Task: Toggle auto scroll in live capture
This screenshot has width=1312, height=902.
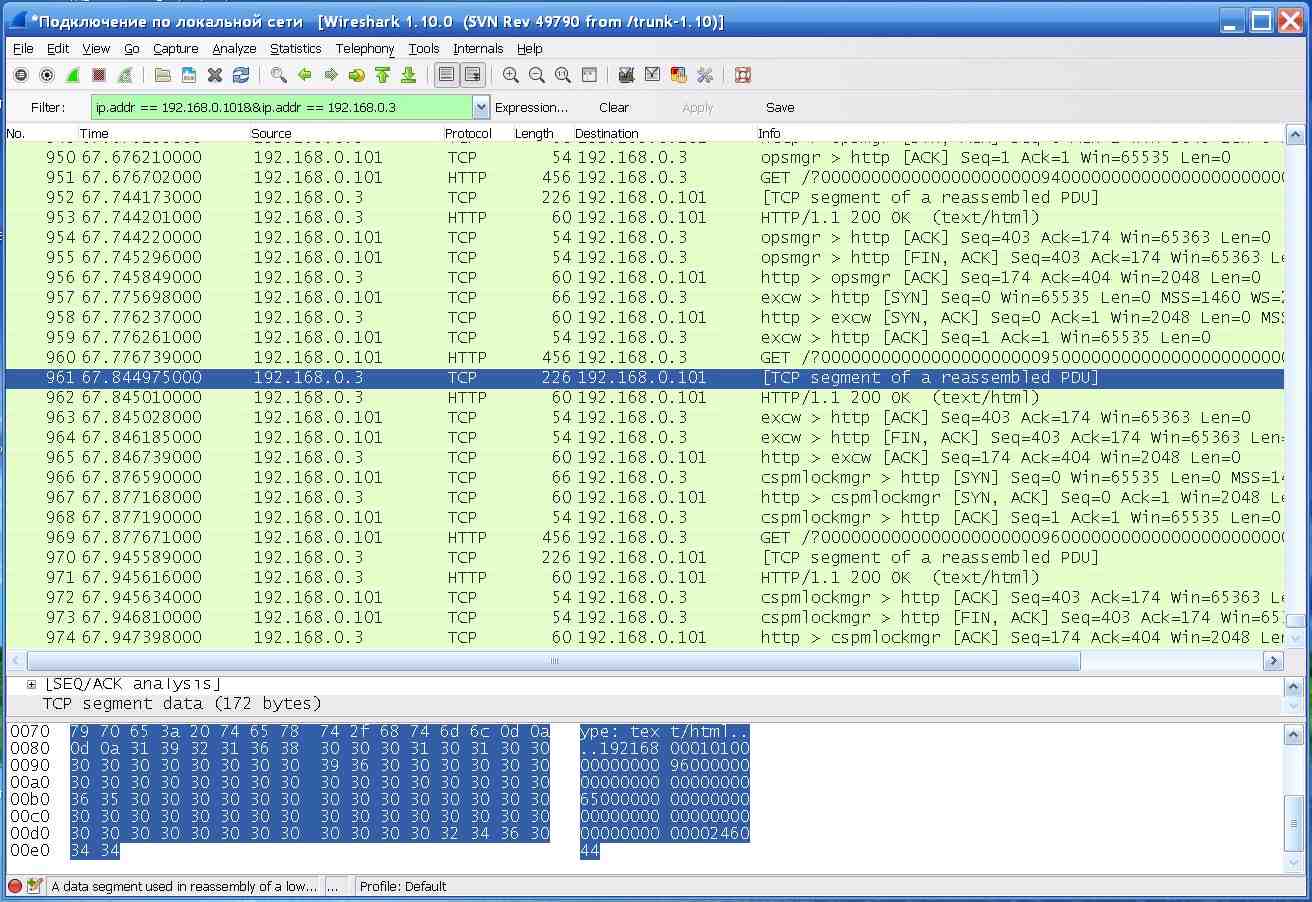Action: tap(472, 75)
